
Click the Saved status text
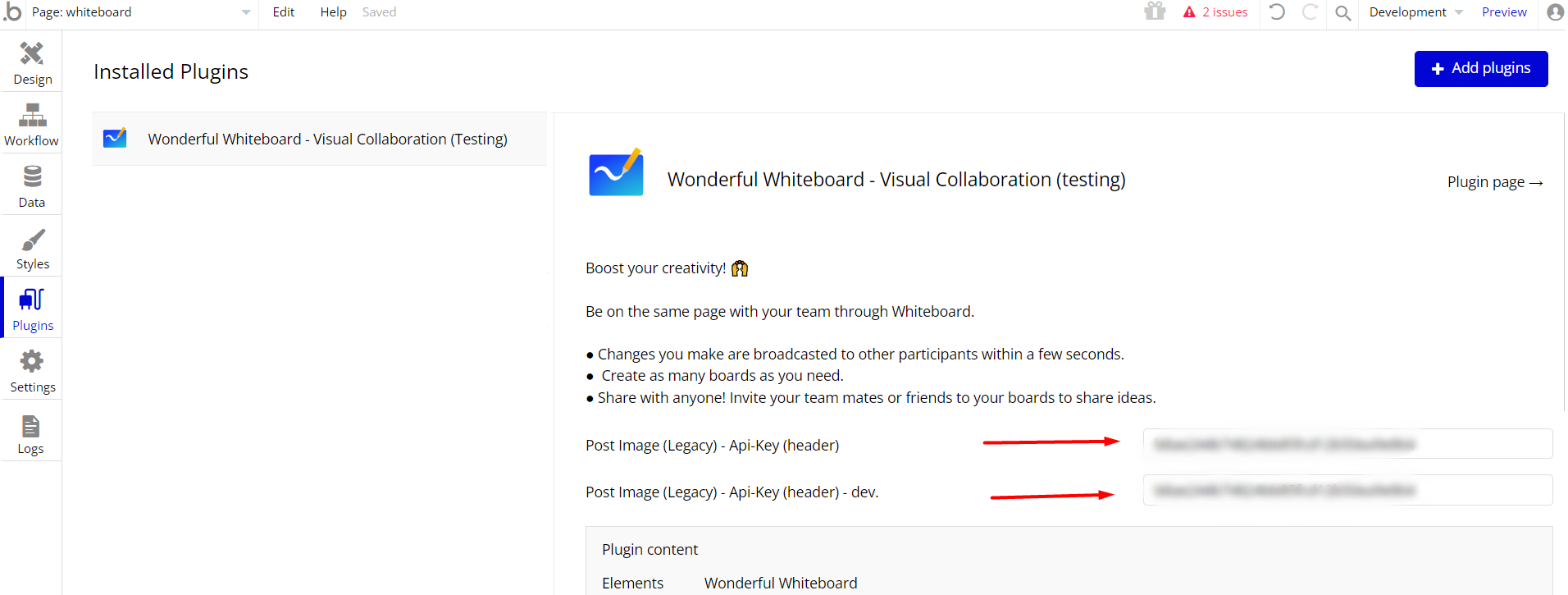(x=379, y=12)
